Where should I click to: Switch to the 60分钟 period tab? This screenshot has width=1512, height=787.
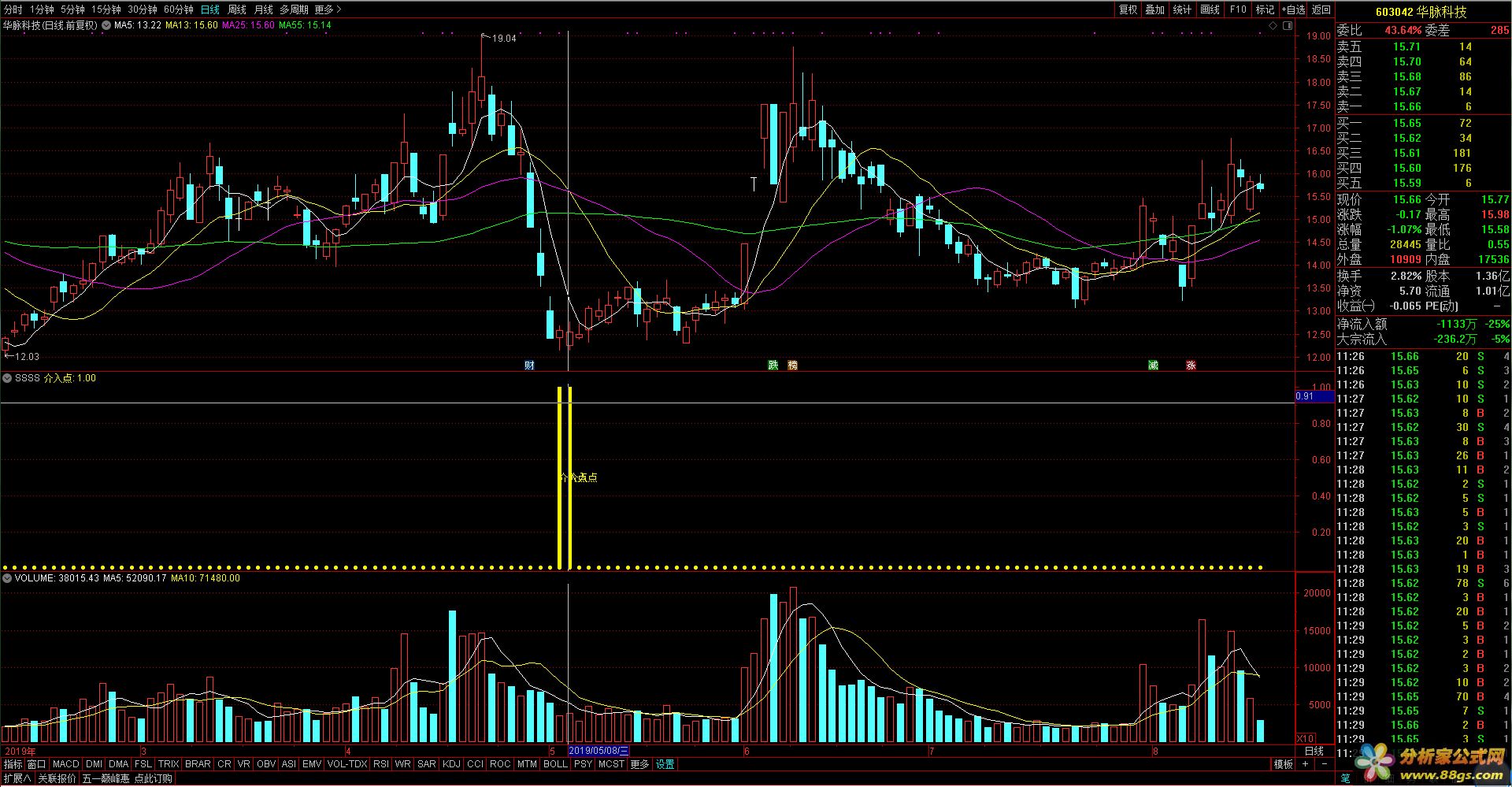click(179, 9)
